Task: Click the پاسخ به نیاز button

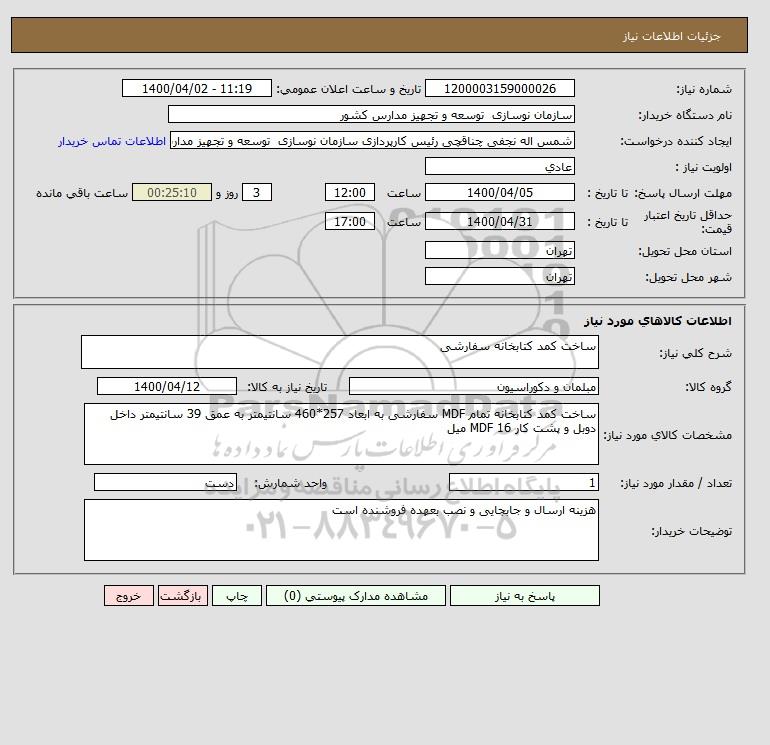Action: click(x=524, y=596)
